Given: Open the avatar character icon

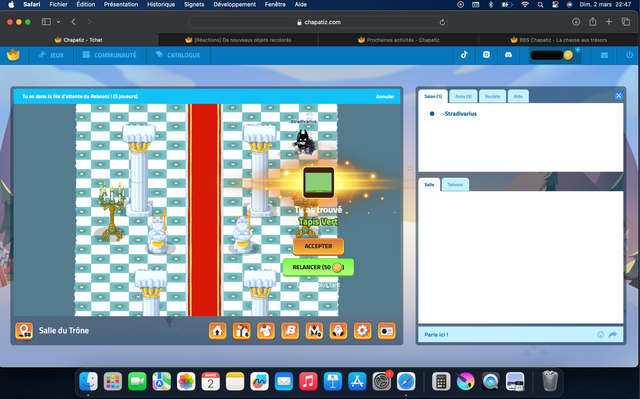Looking at the screenshot, I should [x=338, y=331].
